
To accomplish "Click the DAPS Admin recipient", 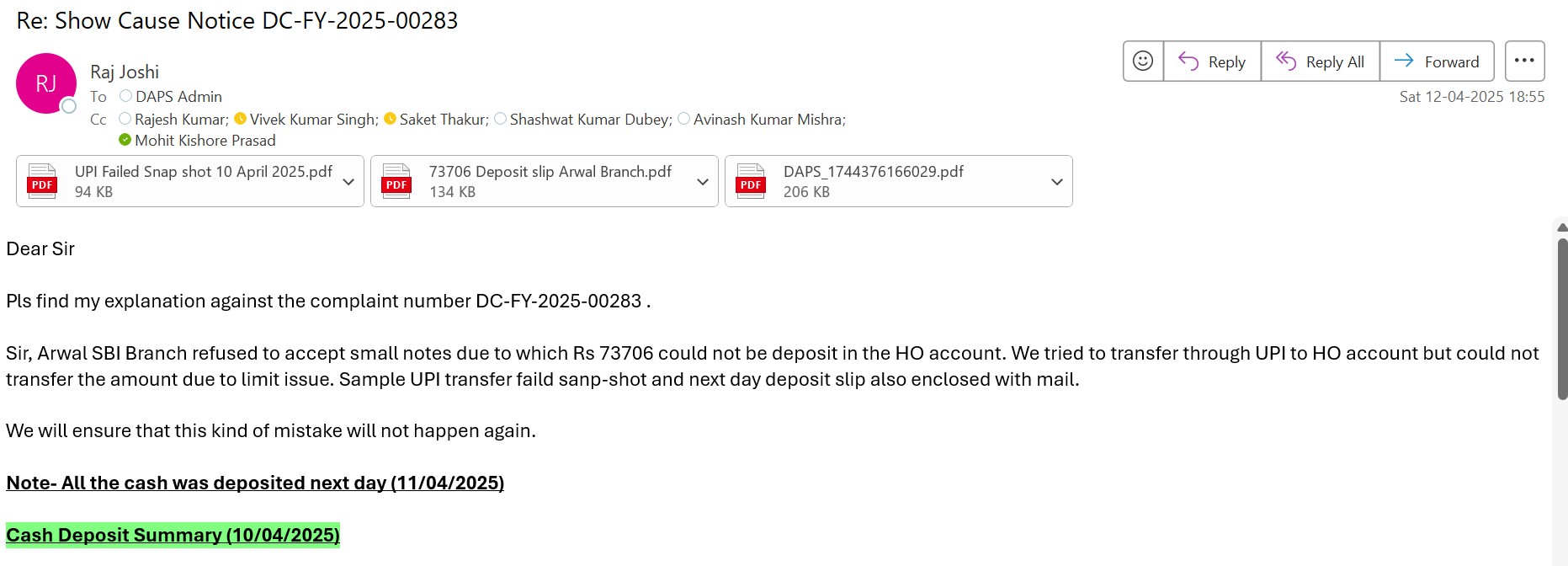I will (x=178, y=97).
